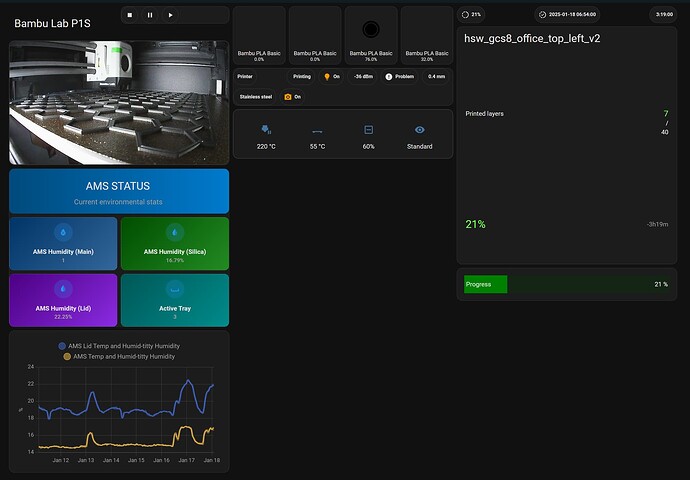The height and width of the screenshot is (480, 690).
Task: Click the water drop icon for AMS Humidity (Silica)
Action: tap(174, 231)
